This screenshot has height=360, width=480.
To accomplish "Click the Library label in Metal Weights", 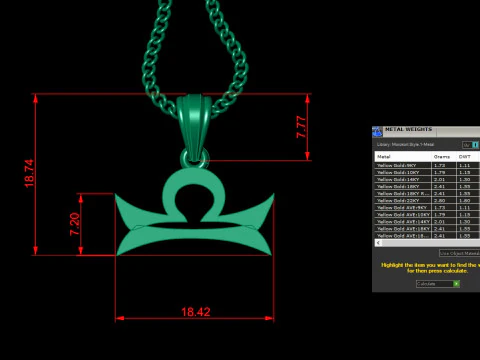I will [x=405, y=145].
